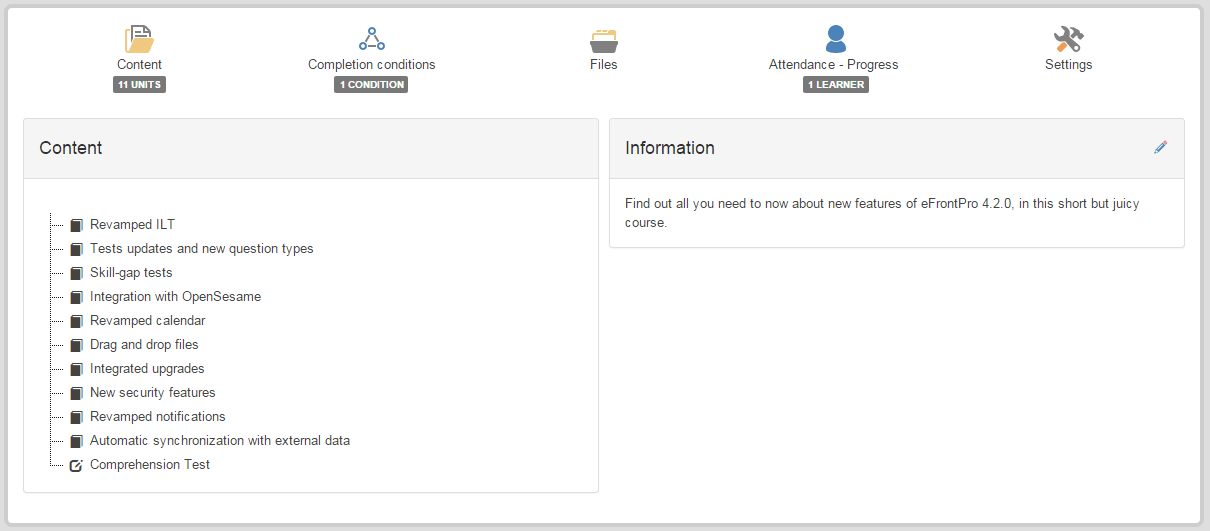Open the Content folder icon

click(139, 39)
